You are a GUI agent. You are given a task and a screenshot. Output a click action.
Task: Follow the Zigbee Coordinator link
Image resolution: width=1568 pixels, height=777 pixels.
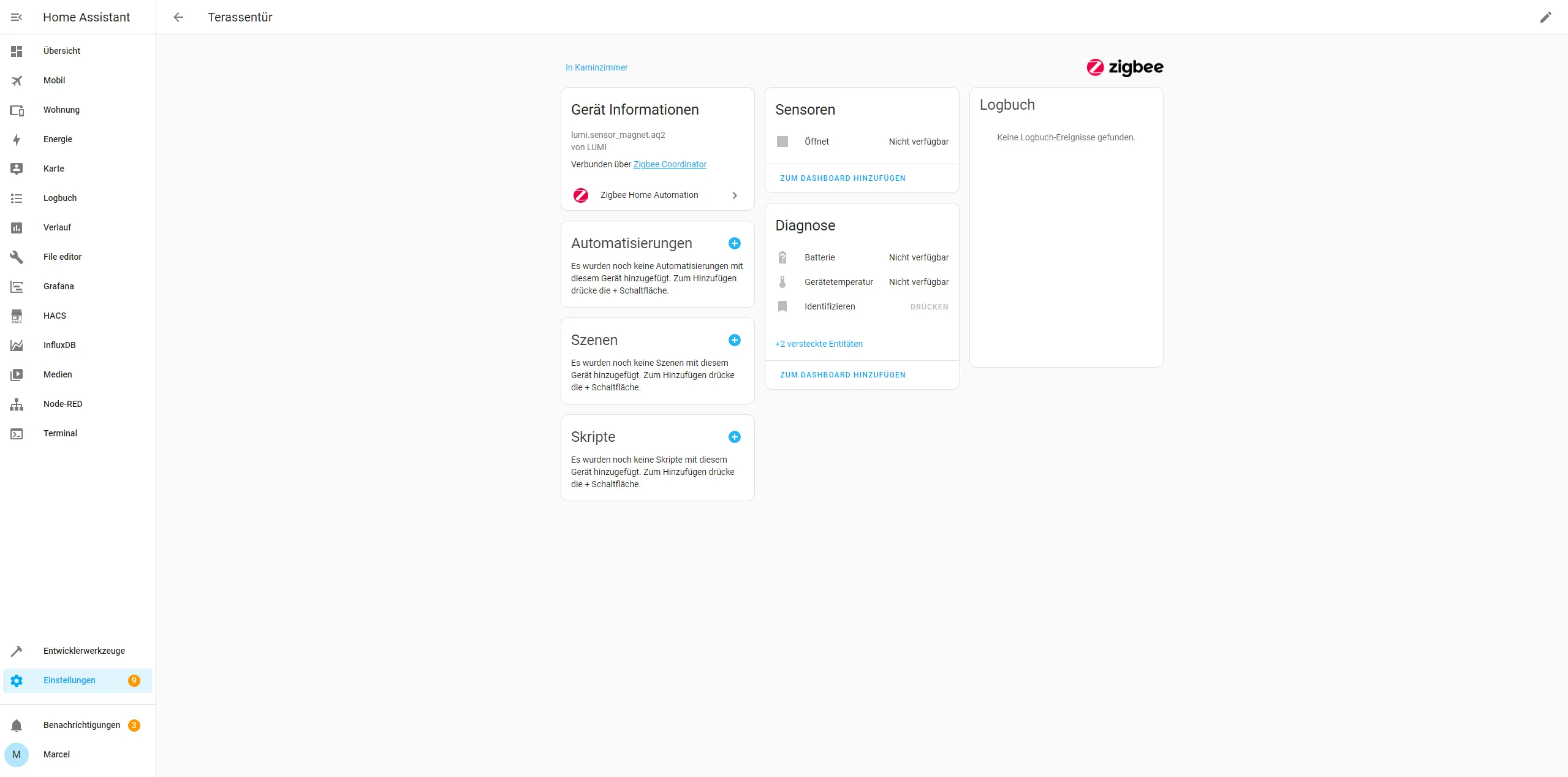[670, 164]
